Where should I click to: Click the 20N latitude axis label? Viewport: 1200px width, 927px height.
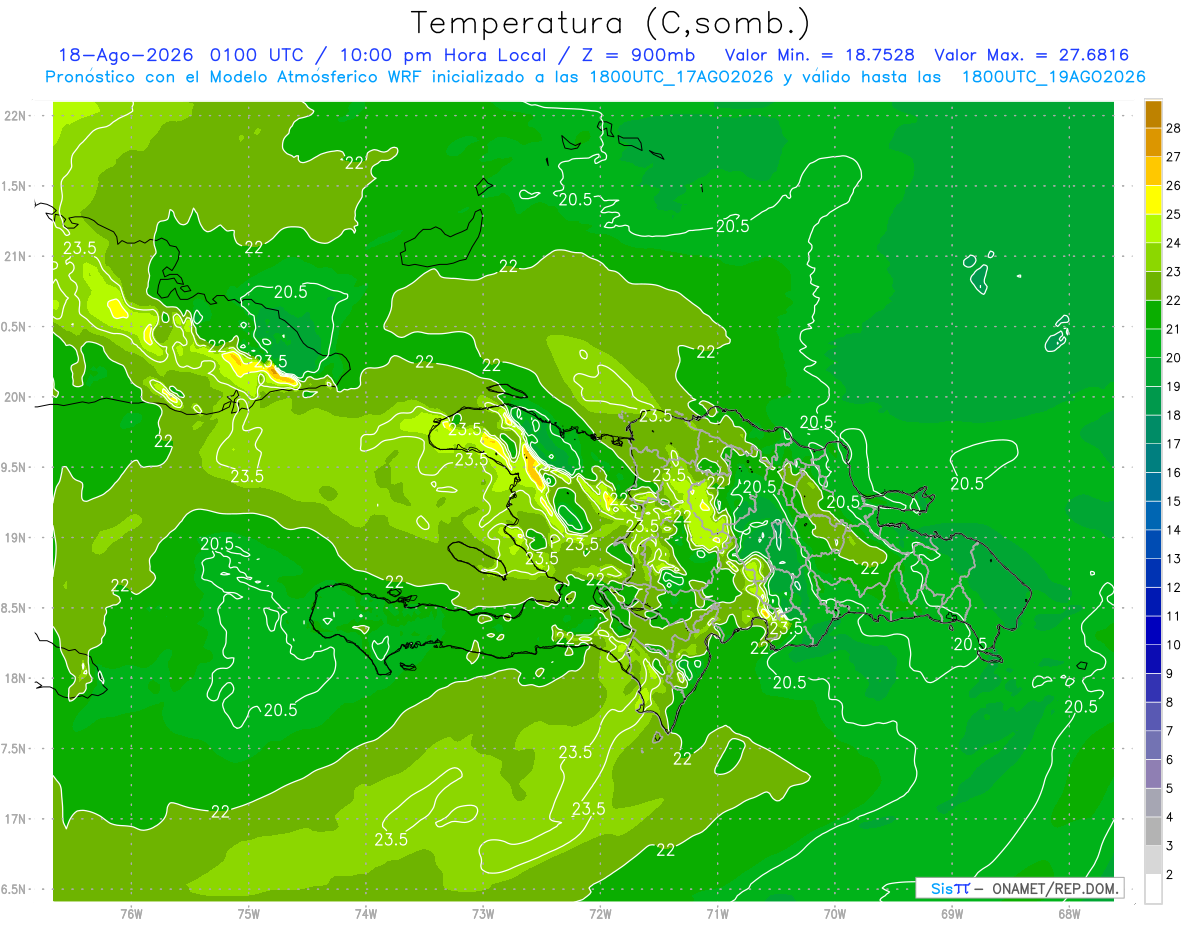click(x=16, y=397)
